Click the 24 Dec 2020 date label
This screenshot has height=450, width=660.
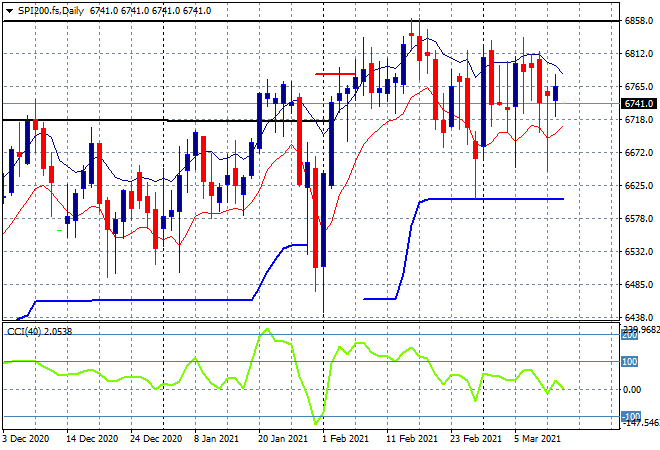[x=156, y=439]
